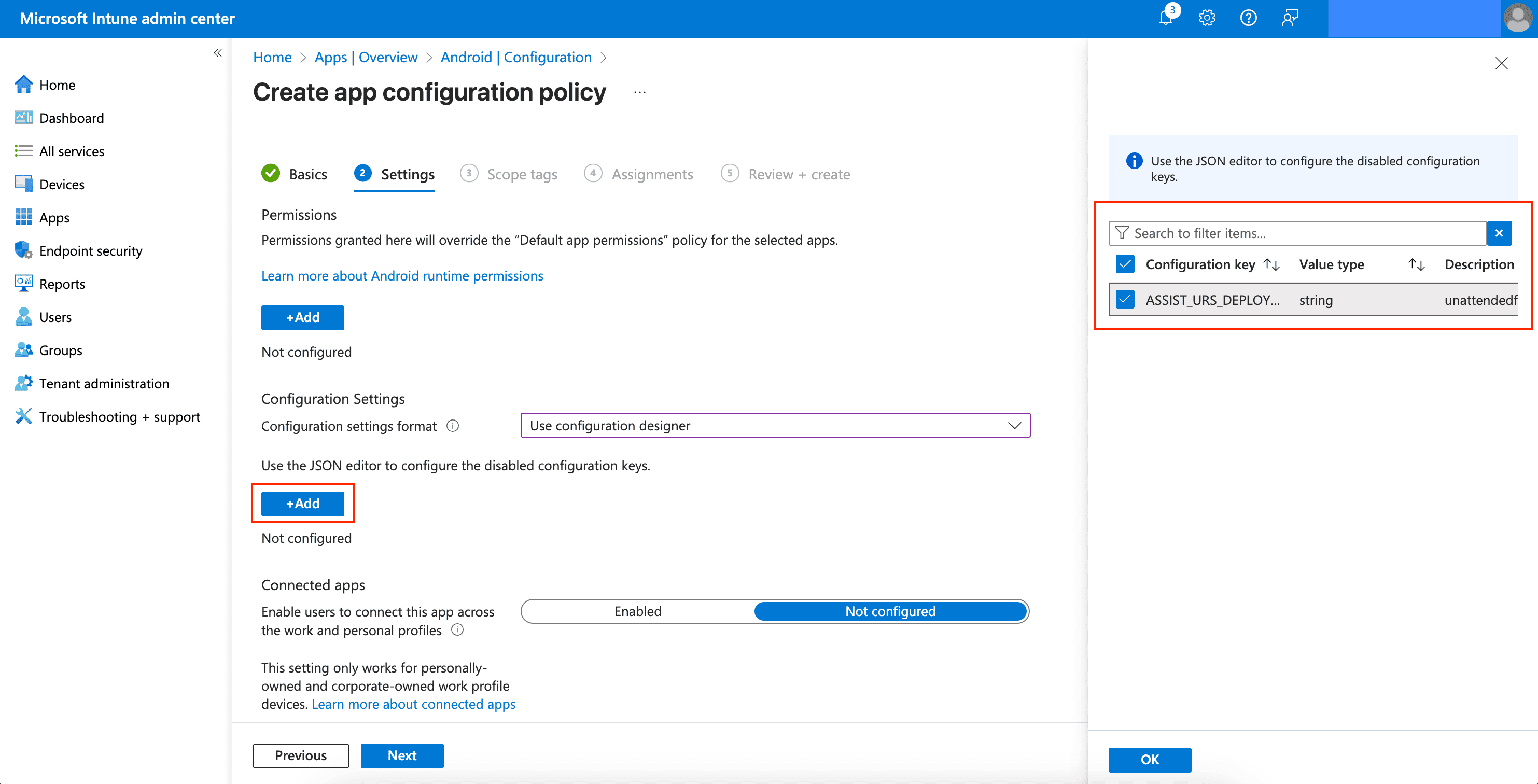
Task: Click info icon beside Configuration settings format
Action: point(453,426)
